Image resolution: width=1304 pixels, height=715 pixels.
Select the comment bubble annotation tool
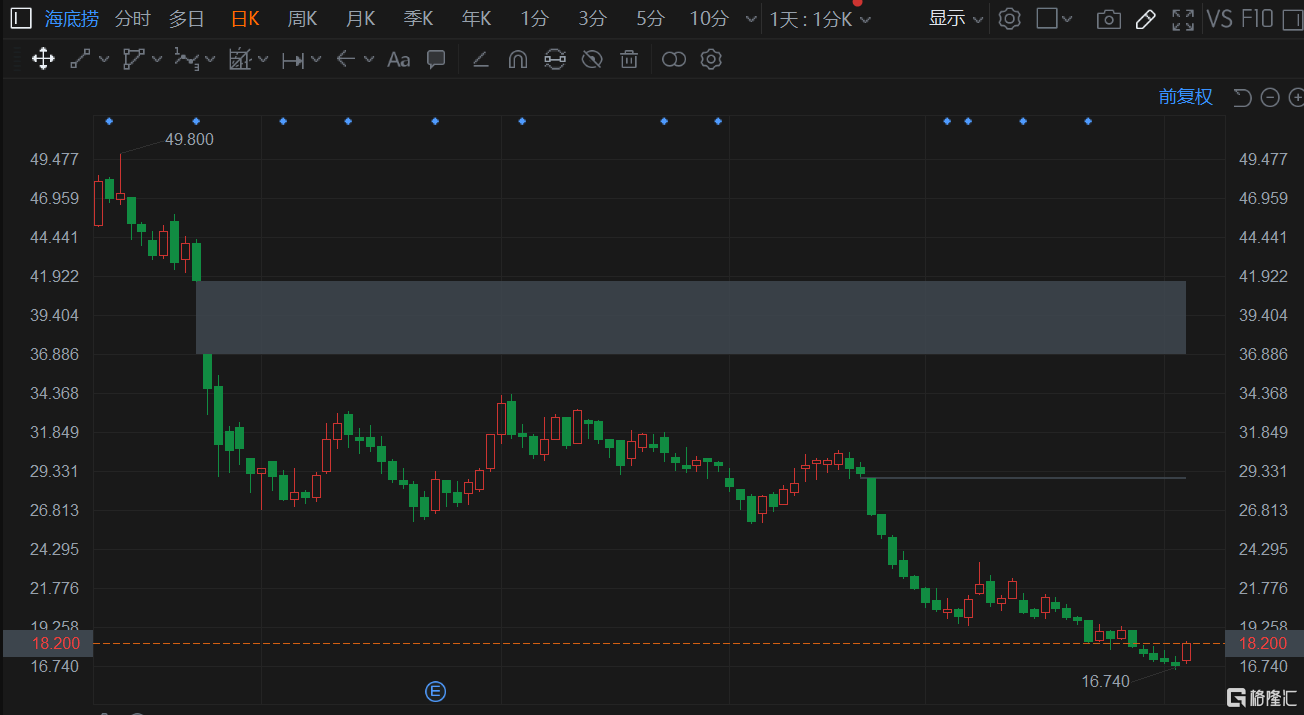pyautogui.click(x=436, y=59)
